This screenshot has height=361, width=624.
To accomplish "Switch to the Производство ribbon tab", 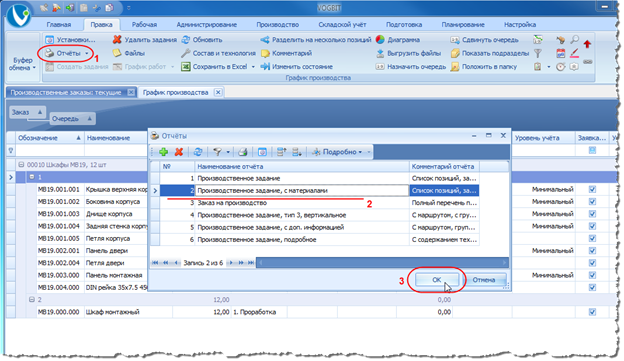I will (x=277, y=25).
